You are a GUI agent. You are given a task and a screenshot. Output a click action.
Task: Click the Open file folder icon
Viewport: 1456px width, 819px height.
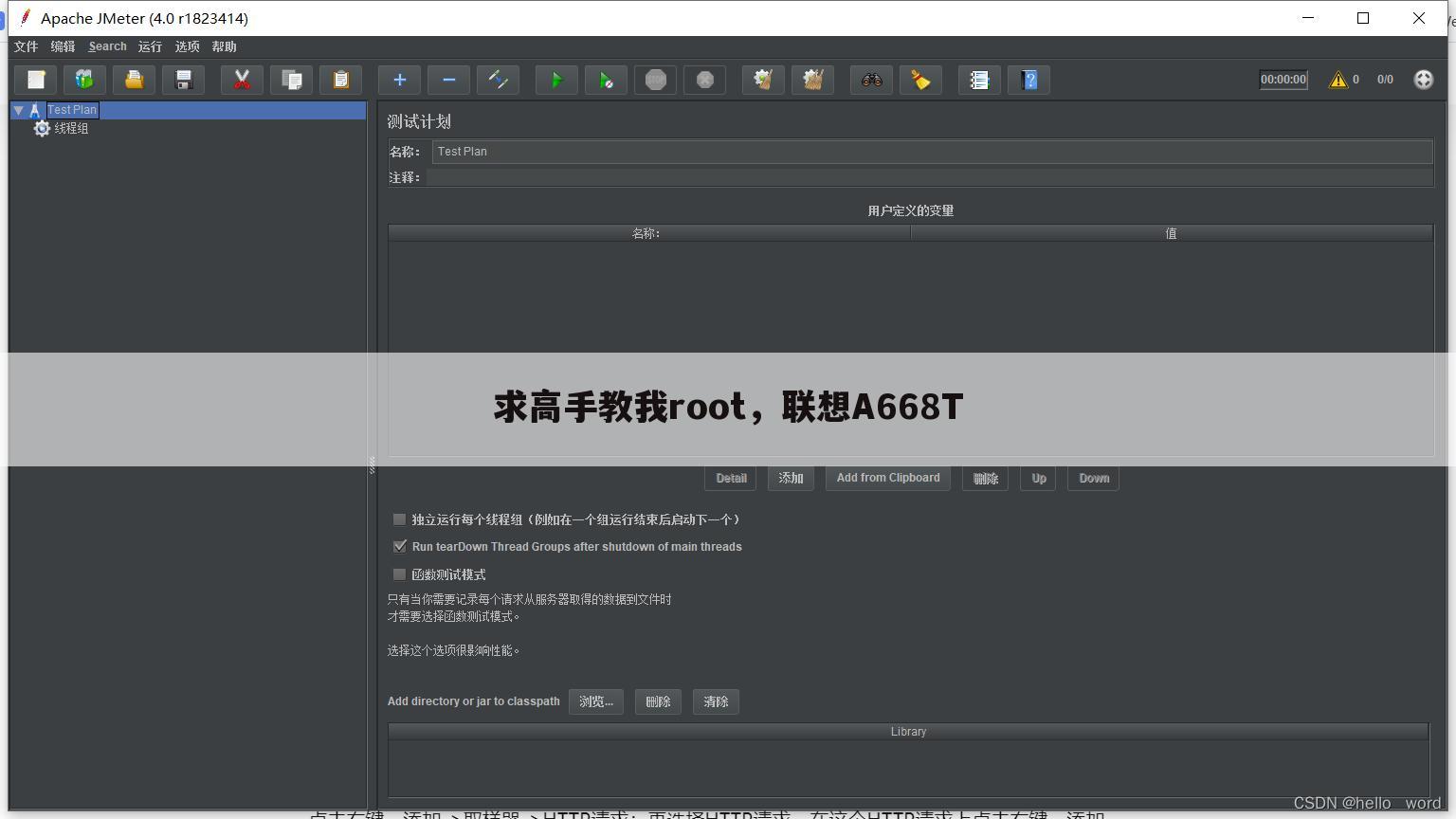135,80
